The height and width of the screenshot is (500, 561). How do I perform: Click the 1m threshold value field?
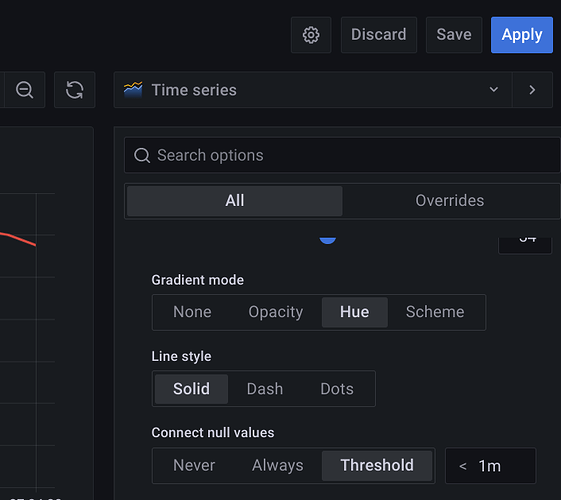point(491,466)
